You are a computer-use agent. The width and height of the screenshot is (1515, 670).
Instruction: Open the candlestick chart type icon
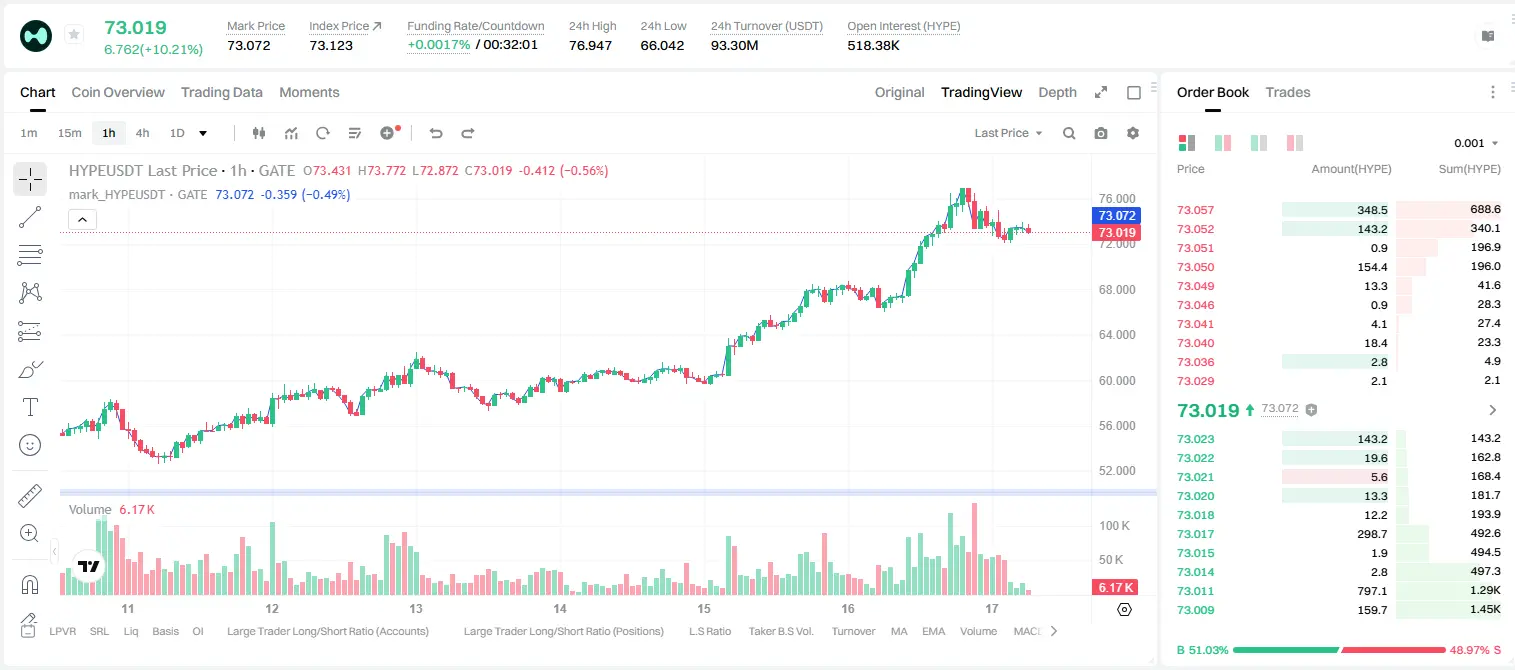[x=259, y=133]
